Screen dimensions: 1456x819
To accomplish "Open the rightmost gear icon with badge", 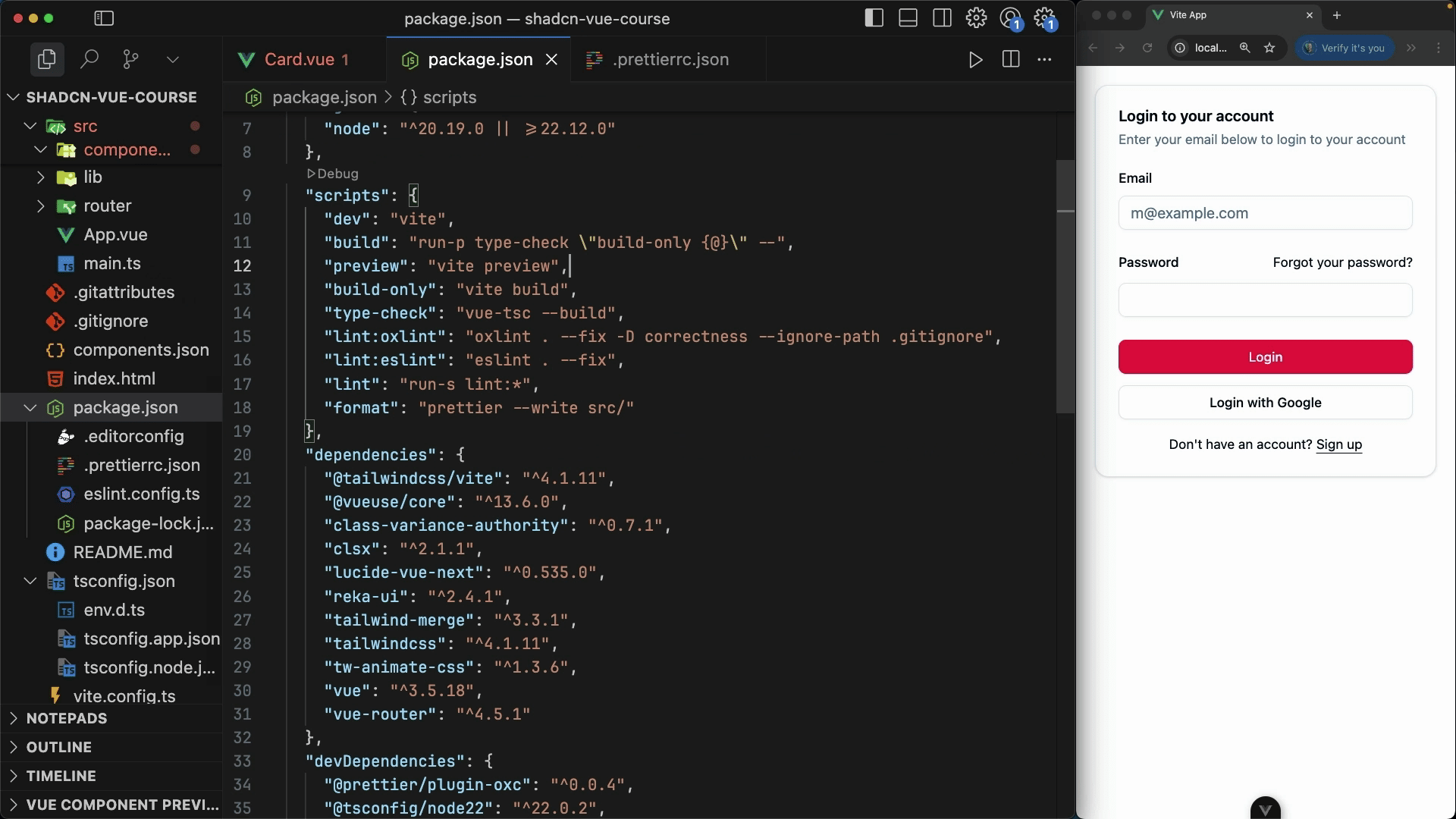I will pyautogui.click(x=1046, y=18).
